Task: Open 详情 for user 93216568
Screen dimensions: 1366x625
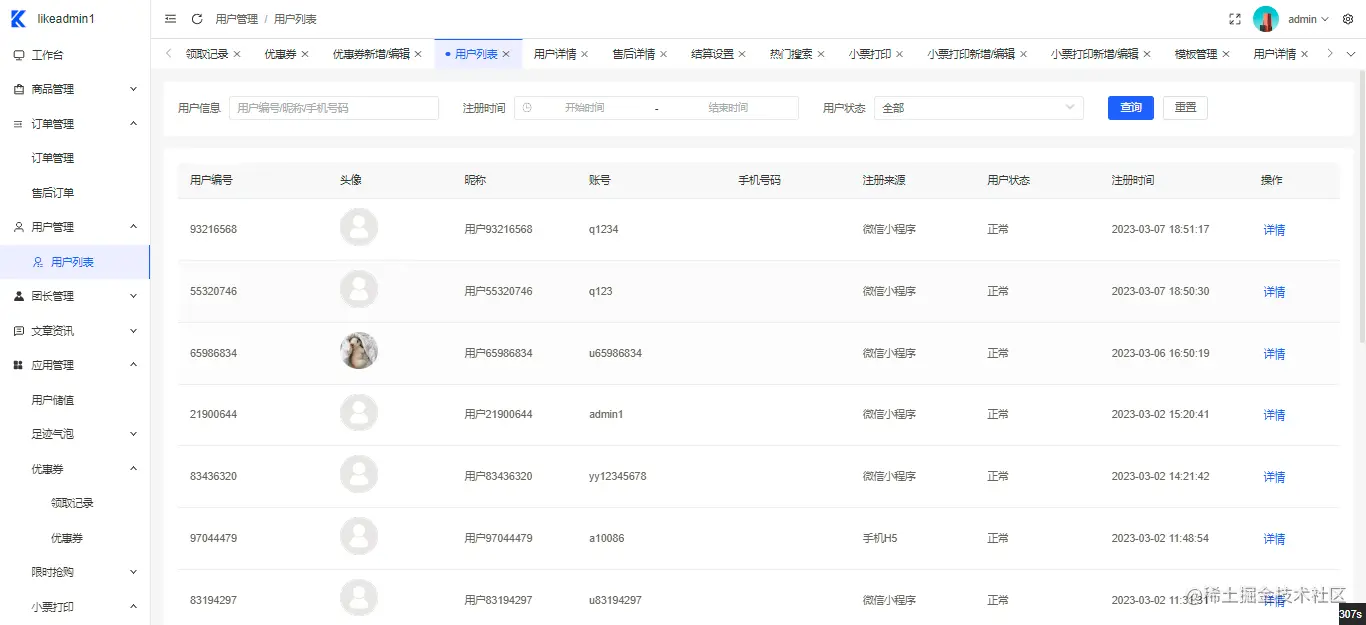Action: point(1274,230)
